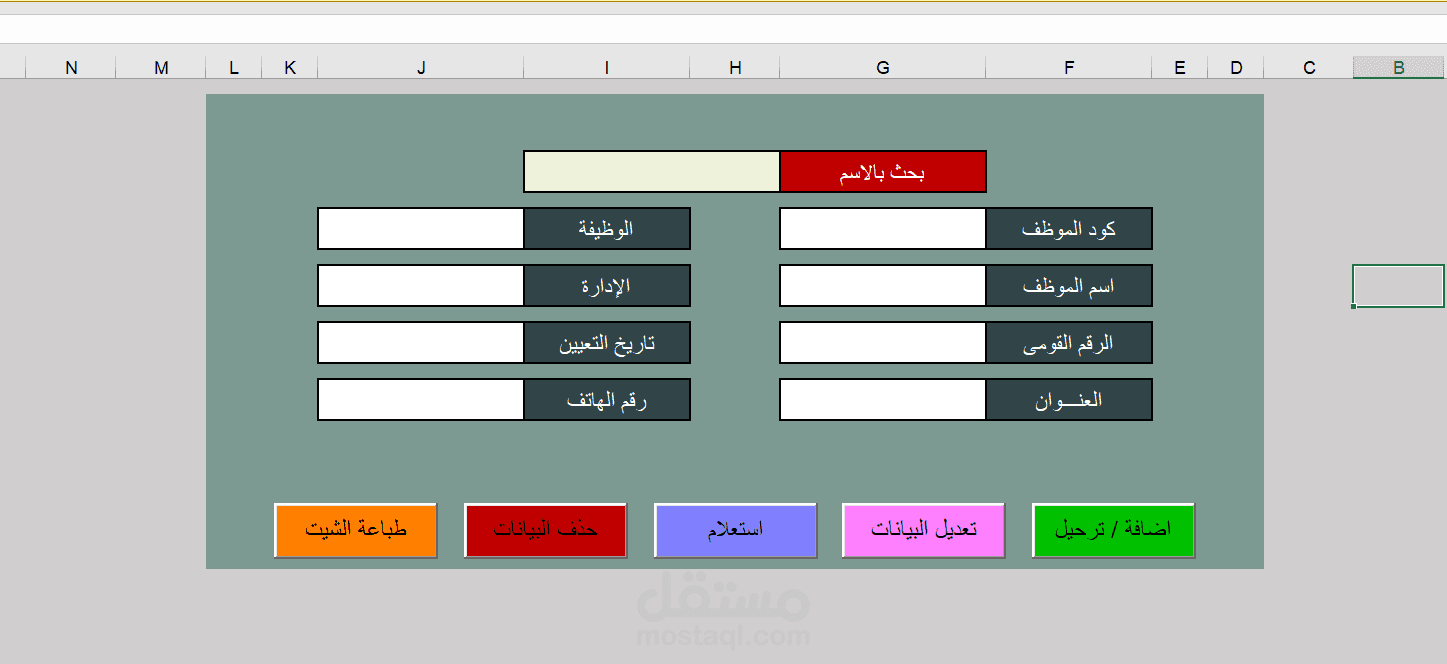Click the pink تعديل البيانات button

point(923,530)
